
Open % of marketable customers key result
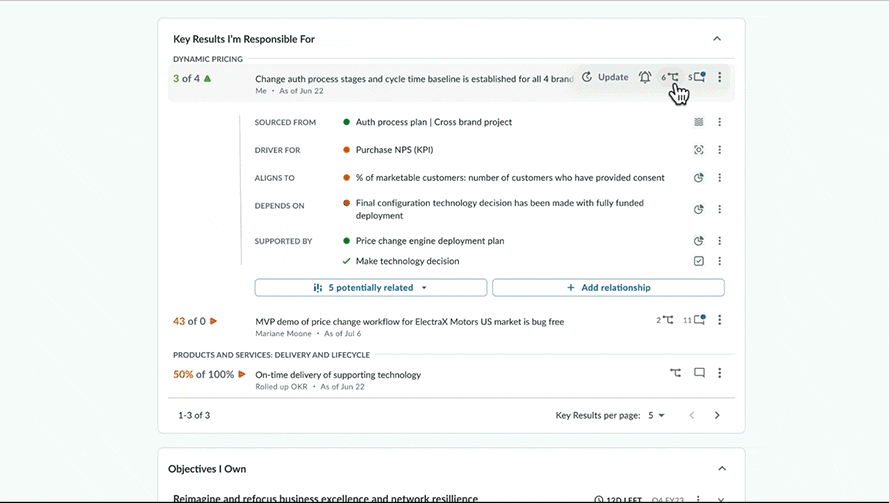coord(510,177)
